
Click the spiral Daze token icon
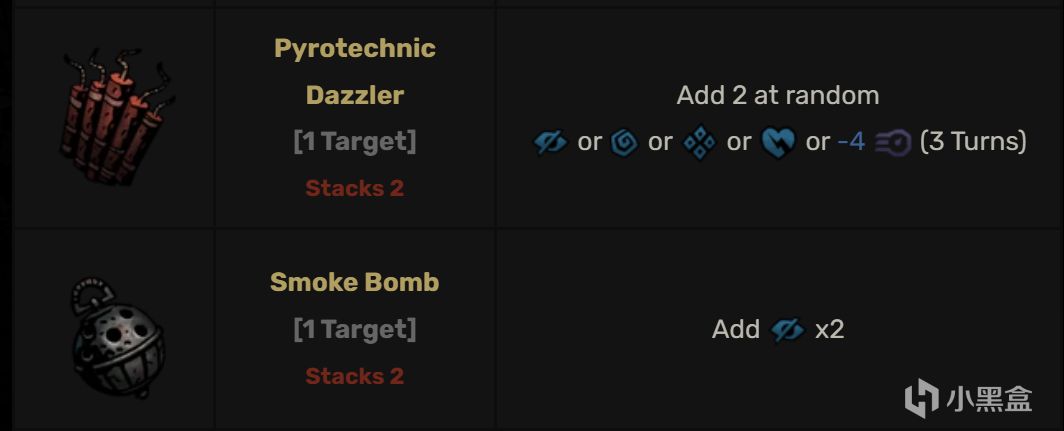click(x=624, y=142)
